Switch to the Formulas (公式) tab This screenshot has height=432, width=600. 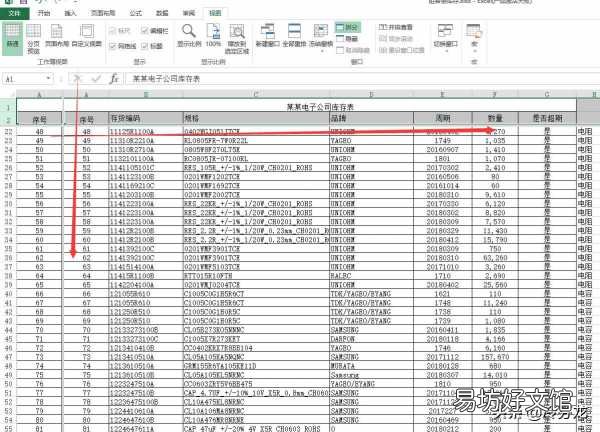pyautogui.click(x=135, y=13)
